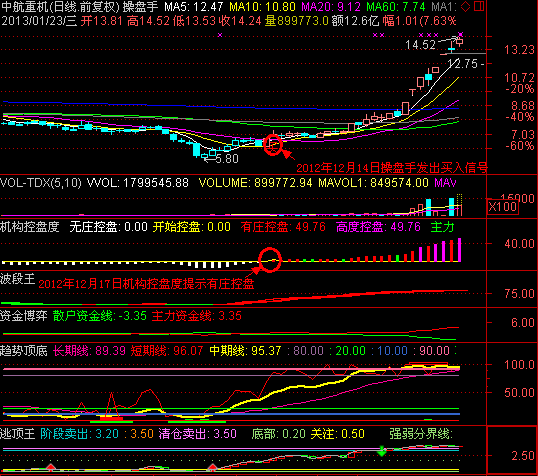Image resolution: width=538 pixels, height=476 pixels.
Task: Click the X100 volume scale box
Action: click(x=503, y=207)
